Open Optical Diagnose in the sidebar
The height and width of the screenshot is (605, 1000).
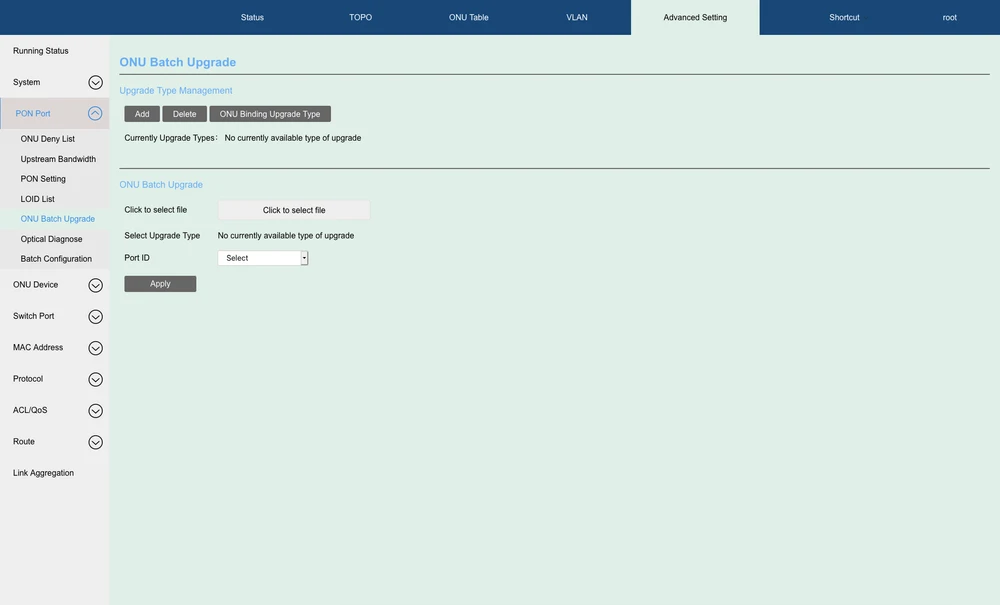coord(52,239)
